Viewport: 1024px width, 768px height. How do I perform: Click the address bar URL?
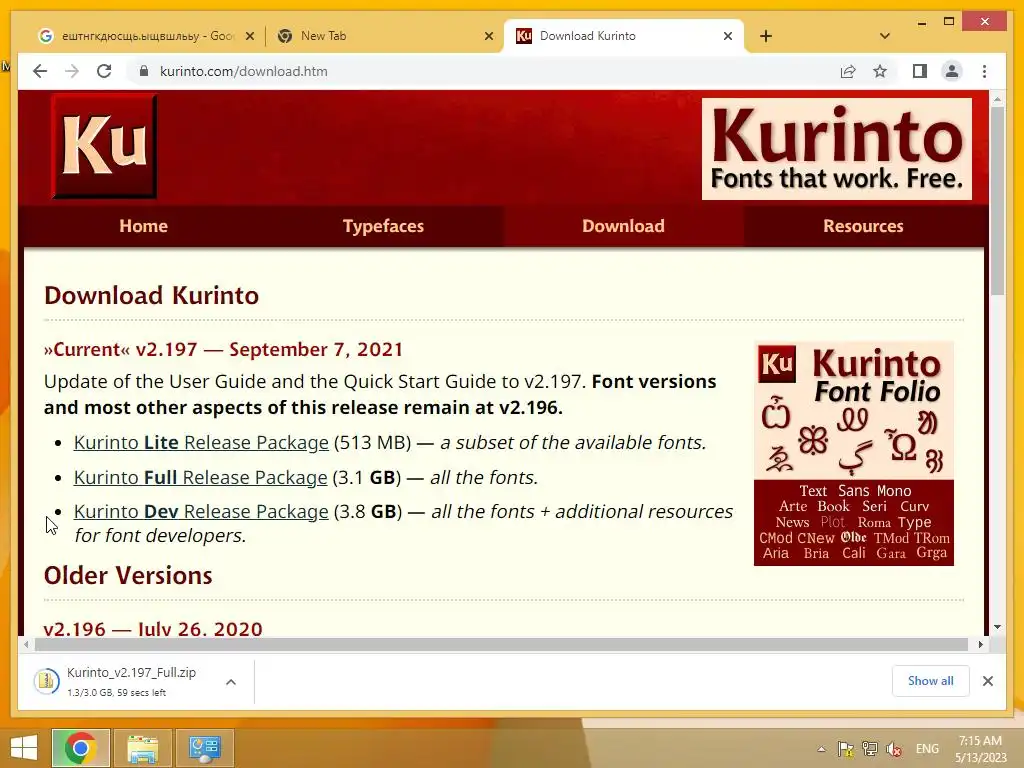point(244,71)
